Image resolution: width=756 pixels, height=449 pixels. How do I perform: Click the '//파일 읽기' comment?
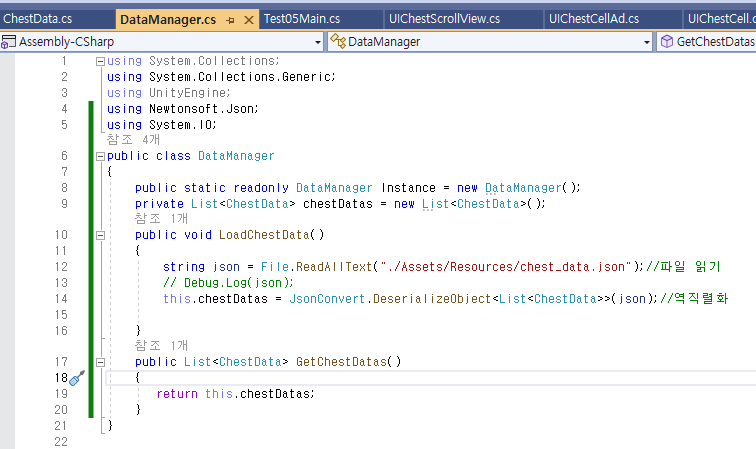(683, 267)
